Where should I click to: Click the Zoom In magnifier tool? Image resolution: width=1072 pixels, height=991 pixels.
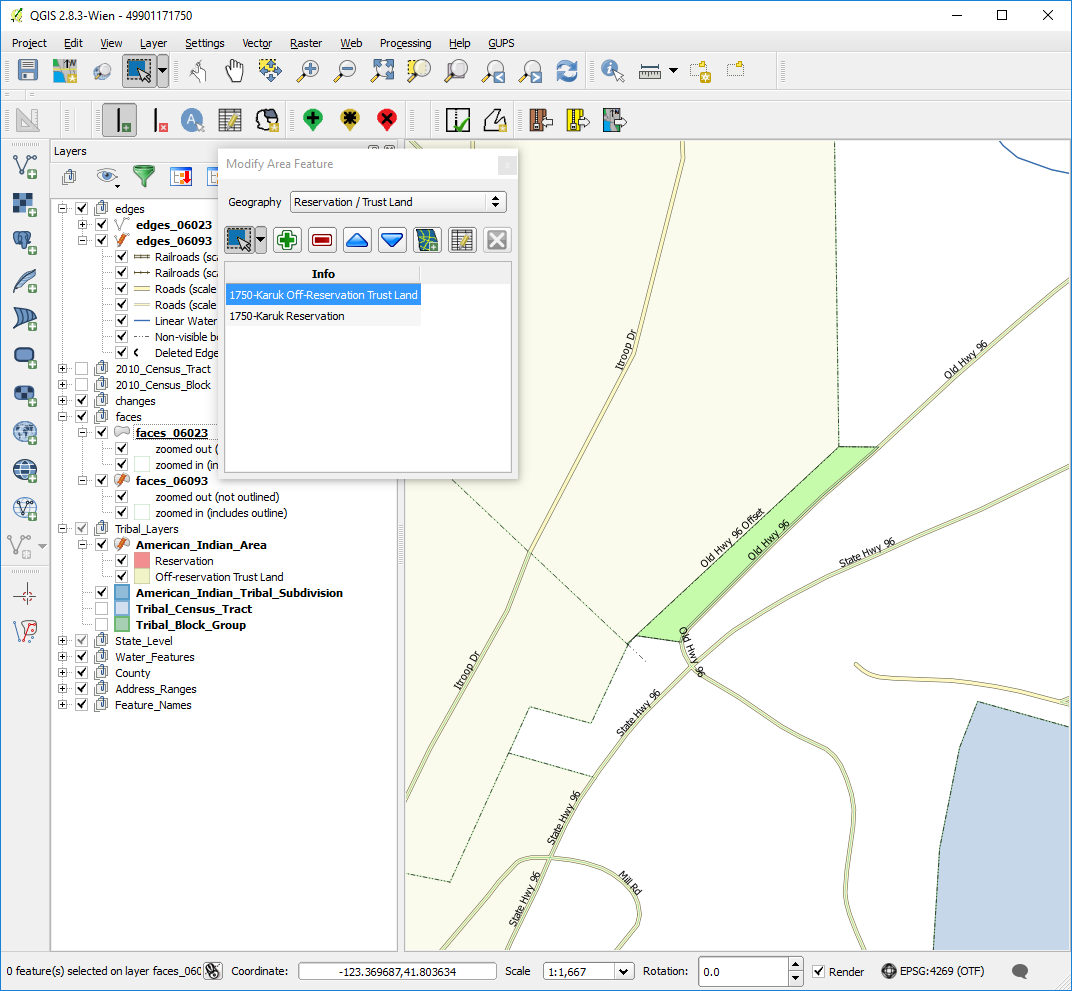coord(309,71)
